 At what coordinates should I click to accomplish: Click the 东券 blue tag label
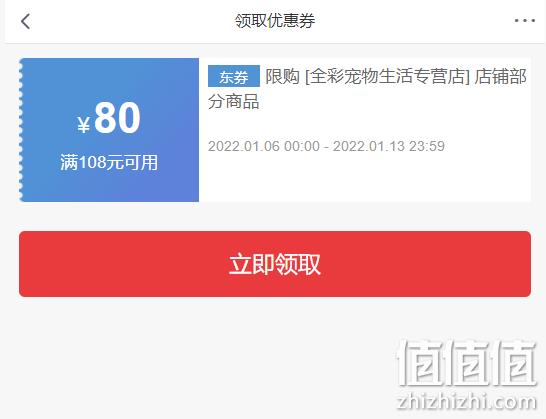(x=234, y=76)
